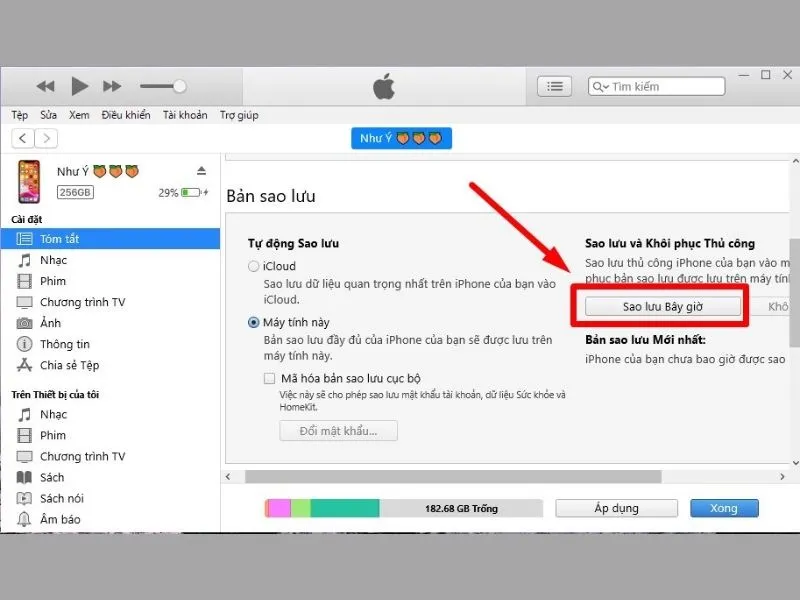Click Đổi mật khẩu button

coord(338,431)
